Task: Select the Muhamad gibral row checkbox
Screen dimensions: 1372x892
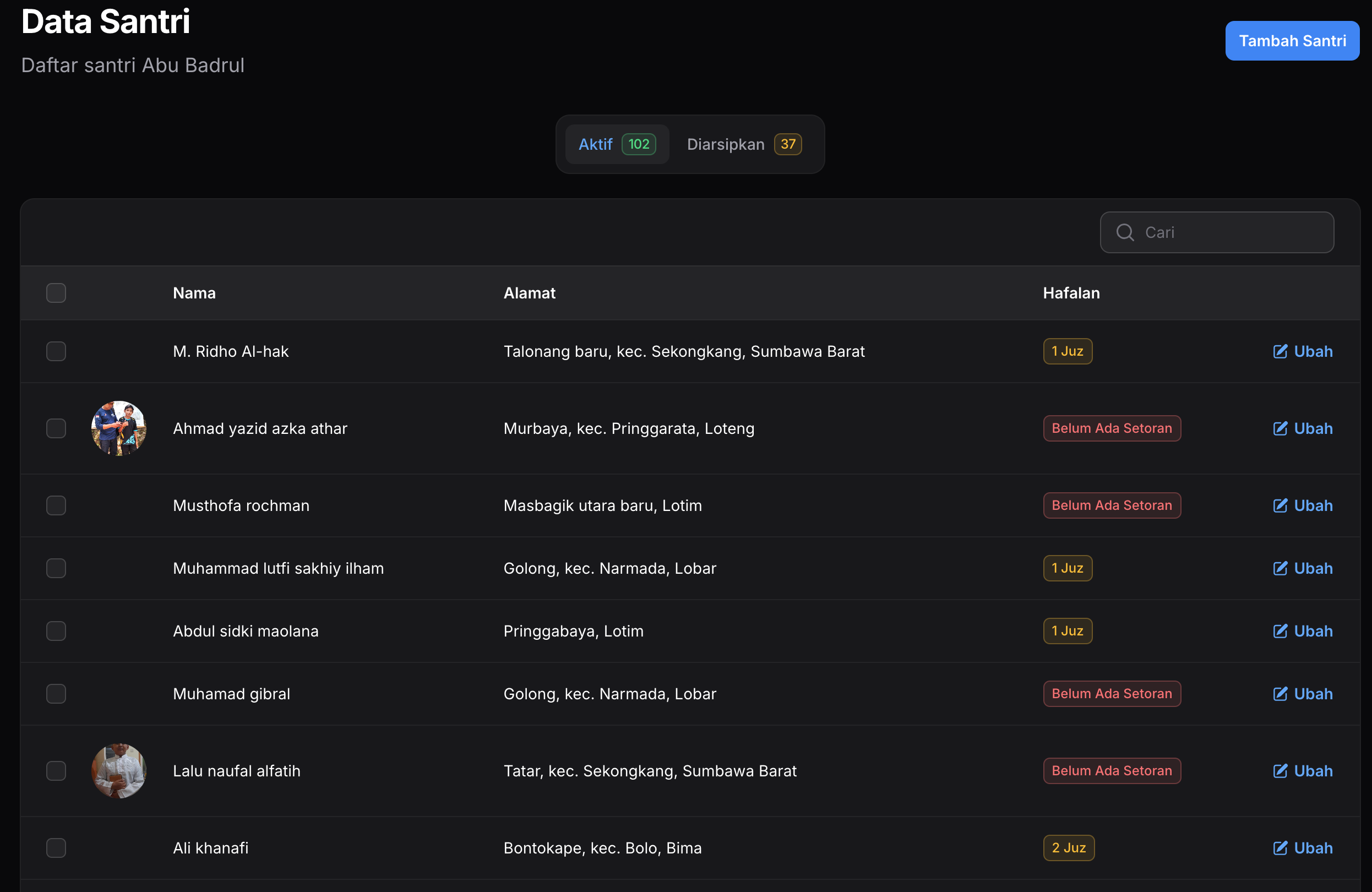Action: (x=56, y=694)
